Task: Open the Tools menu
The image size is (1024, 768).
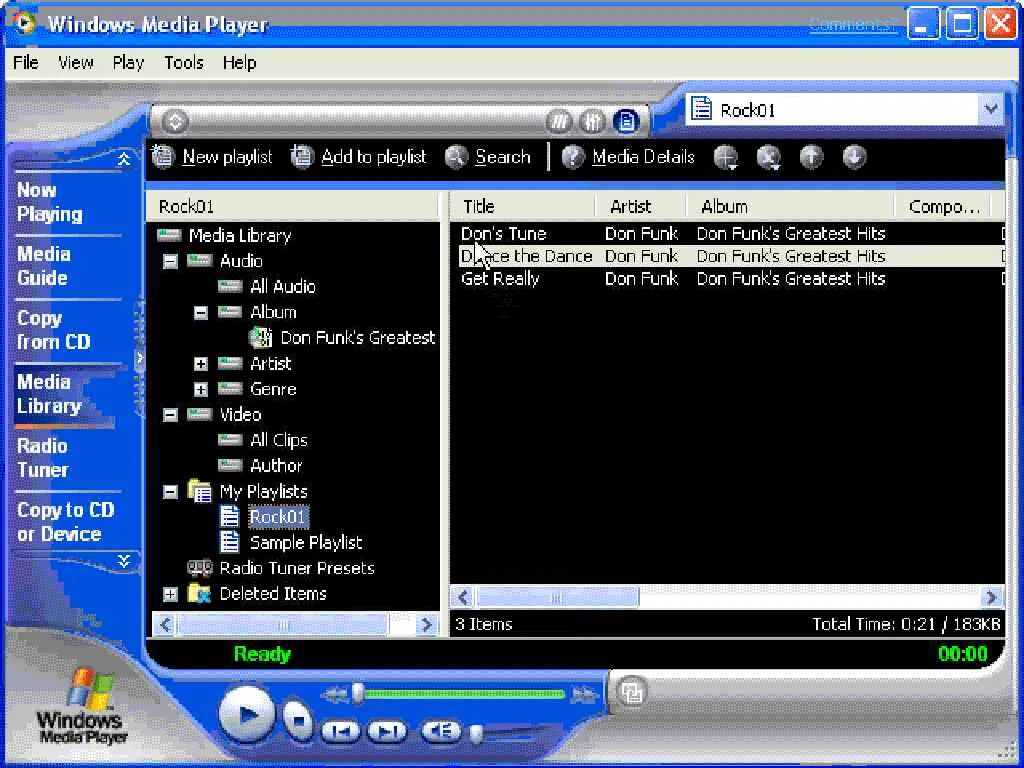Action: tap(184, 63)
